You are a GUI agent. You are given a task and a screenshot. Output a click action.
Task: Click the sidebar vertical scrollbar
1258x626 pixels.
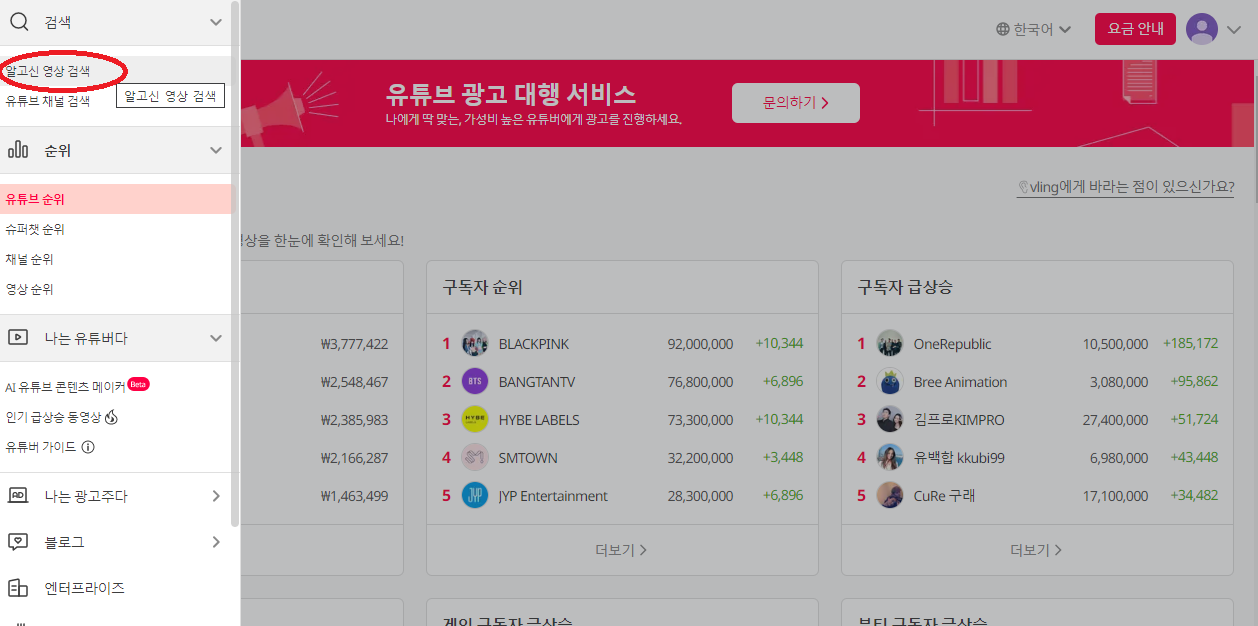(x=235, y=263)
